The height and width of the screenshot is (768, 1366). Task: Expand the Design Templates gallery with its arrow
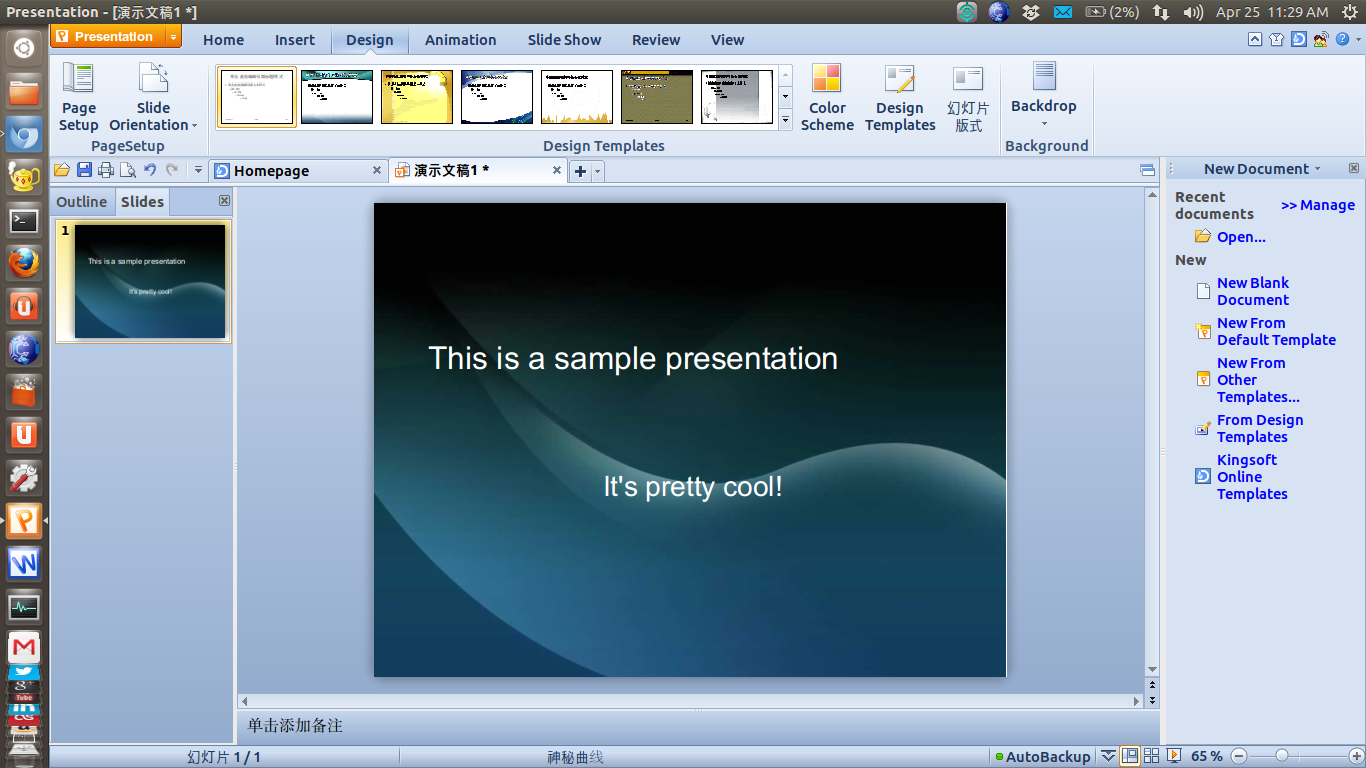click(x=785, y=120)
